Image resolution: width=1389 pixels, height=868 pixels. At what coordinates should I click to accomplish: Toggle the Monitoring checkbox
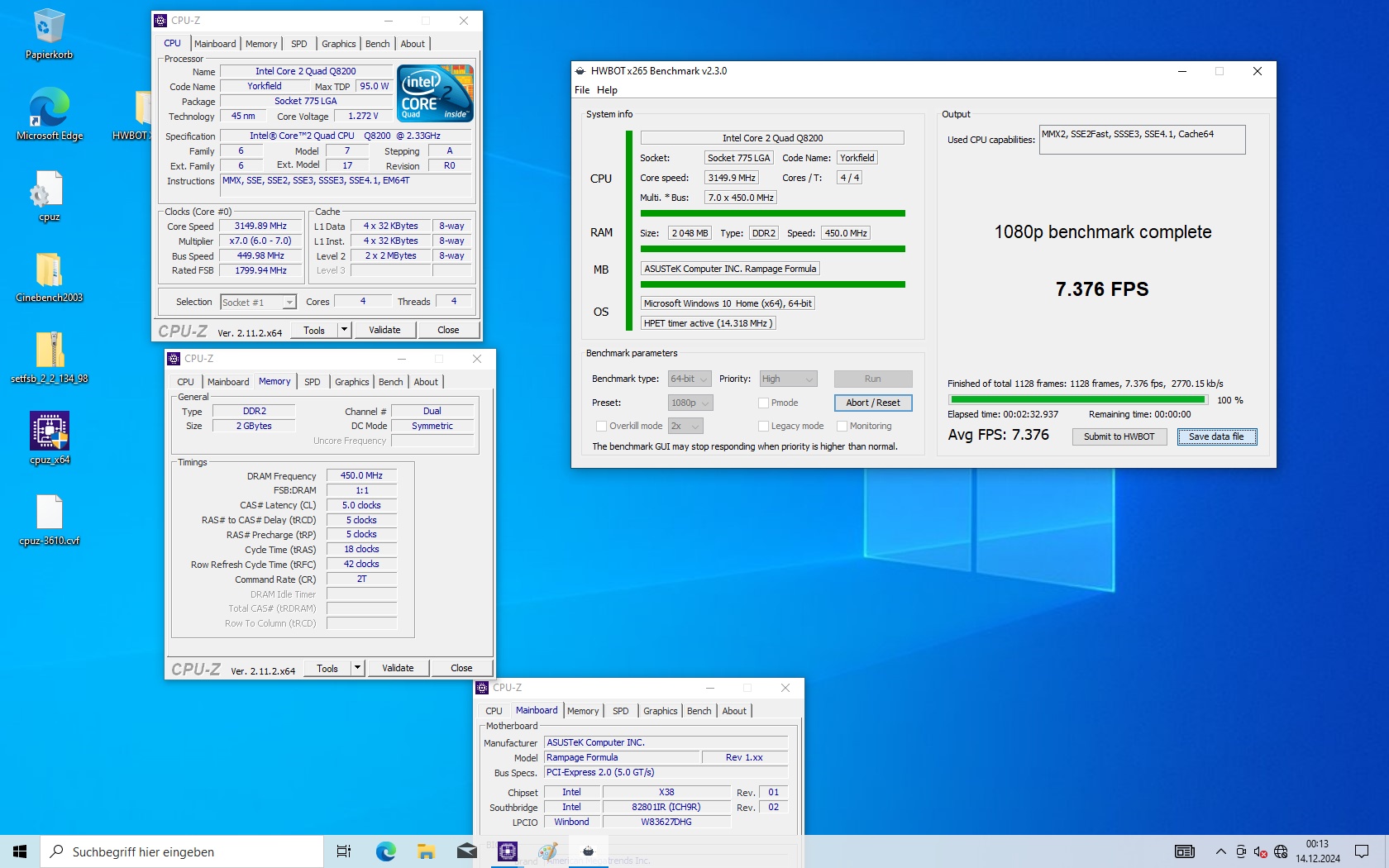(842, 426)
